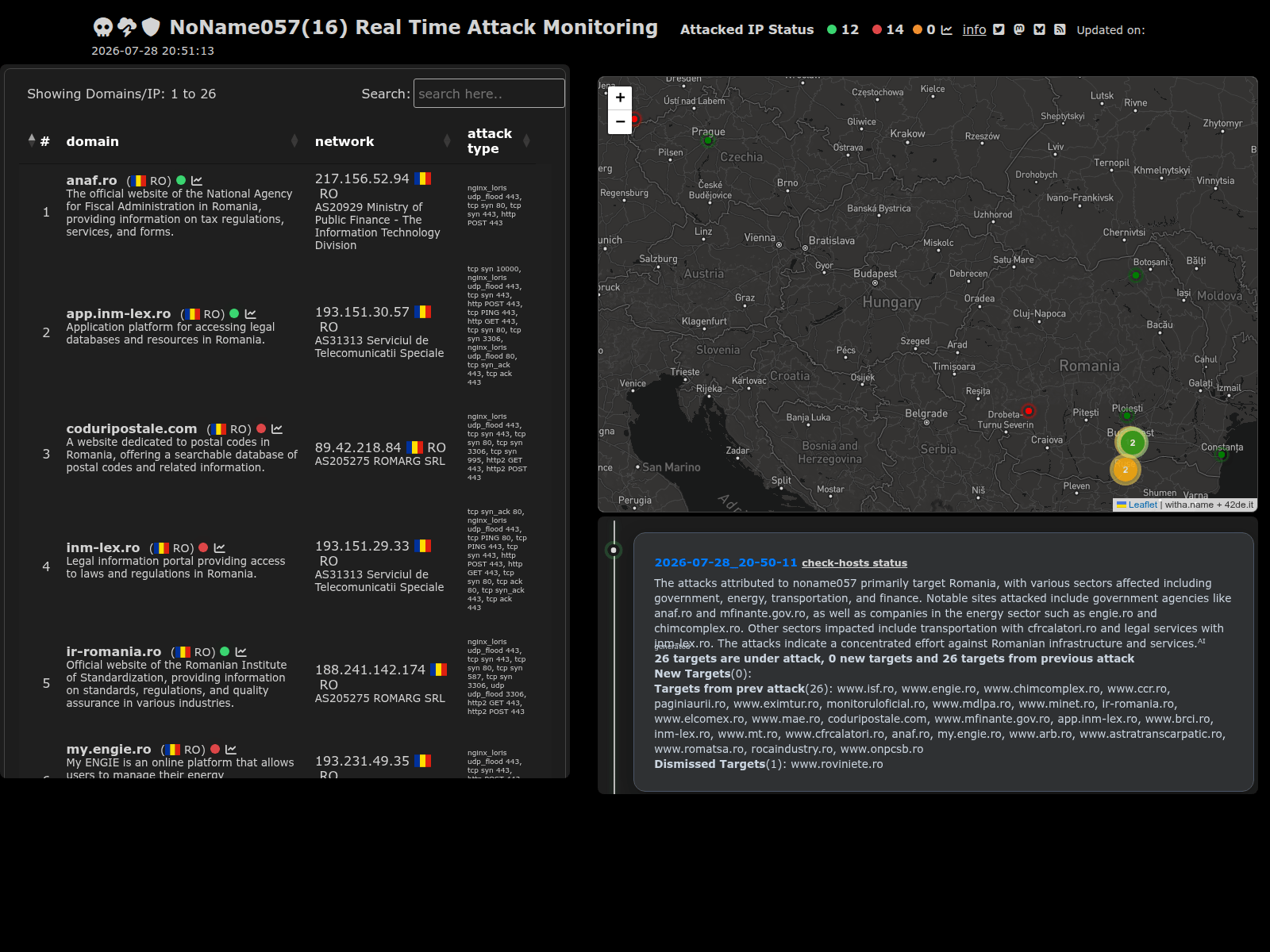Click the red status dot for coduripostale.com

pos(261,428)
